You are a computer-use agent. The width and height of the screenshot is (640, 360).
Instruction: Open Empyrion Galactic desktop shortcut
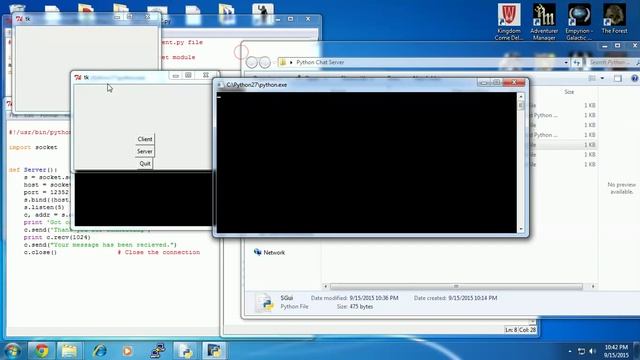[579, 22]
